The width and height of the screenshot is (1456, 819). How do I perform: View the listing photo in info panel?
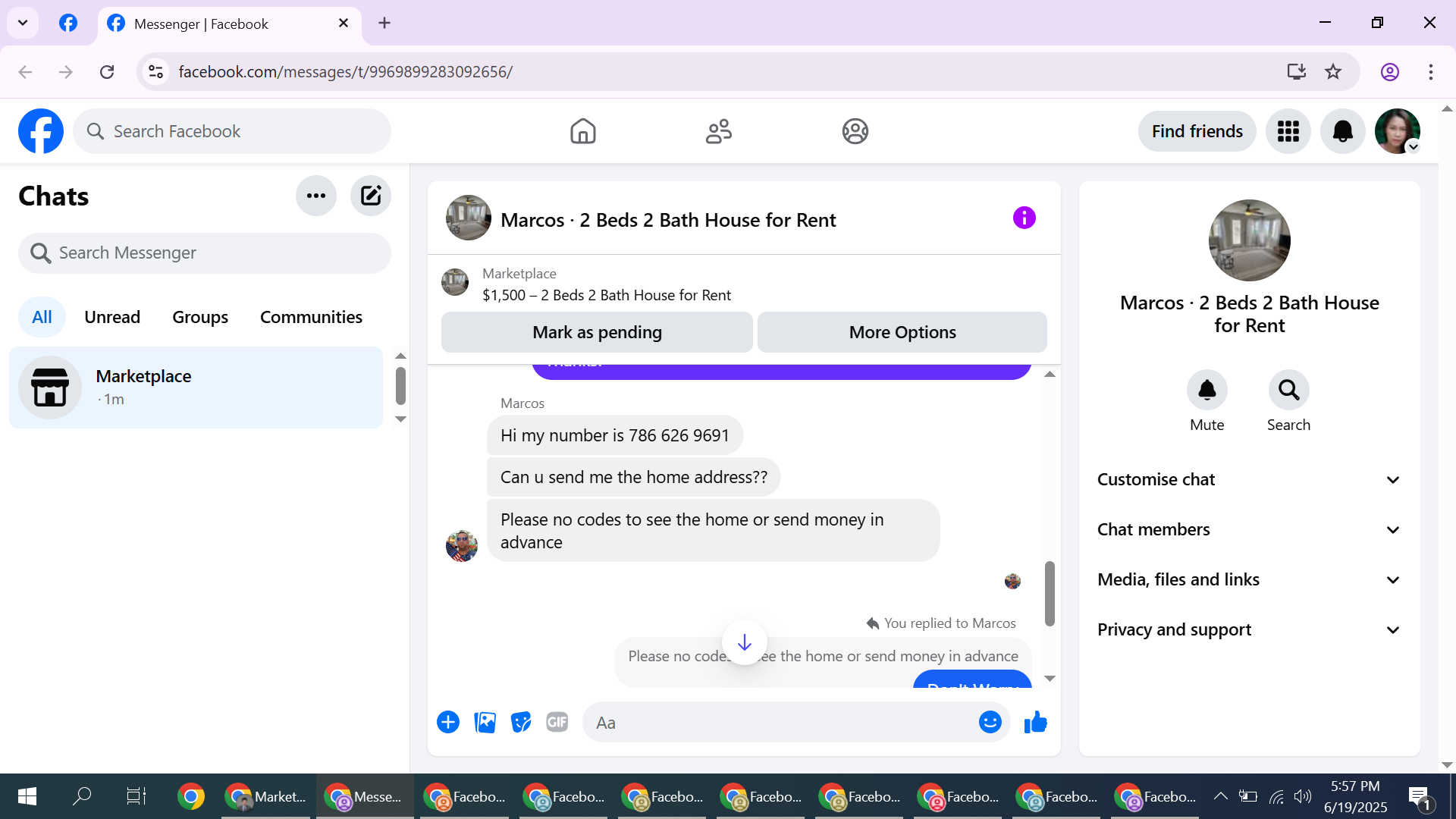click(1250, 240)
